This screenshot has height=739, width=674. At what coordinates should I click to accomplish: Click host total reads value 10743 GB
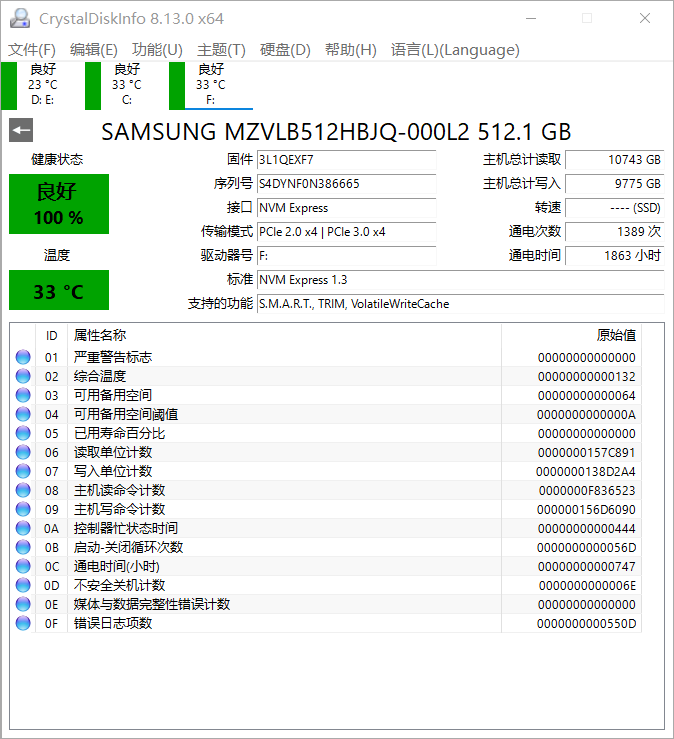[615, 160]
